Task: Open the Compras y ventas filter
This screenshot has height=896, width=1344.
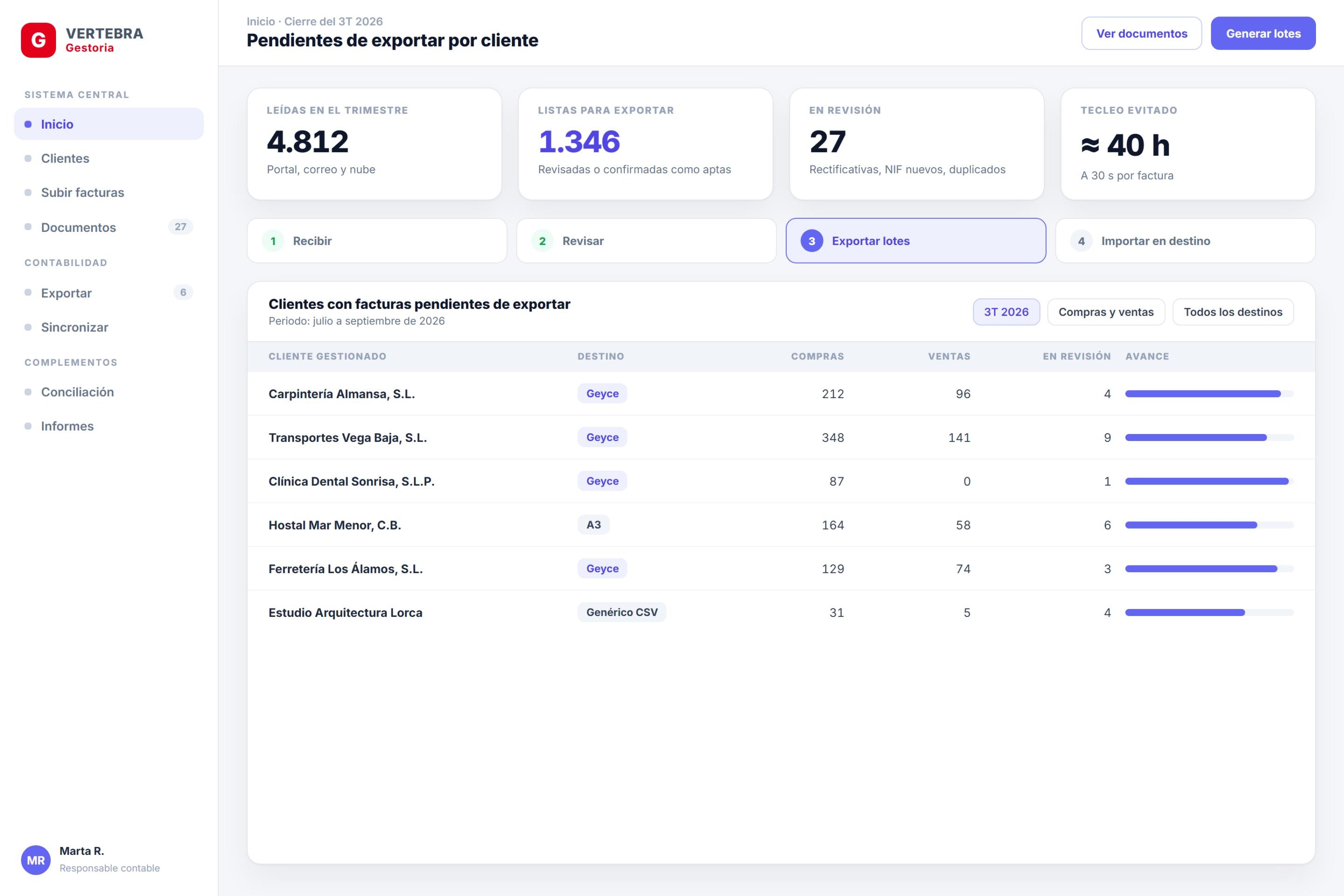Action: pos(1106,312)
